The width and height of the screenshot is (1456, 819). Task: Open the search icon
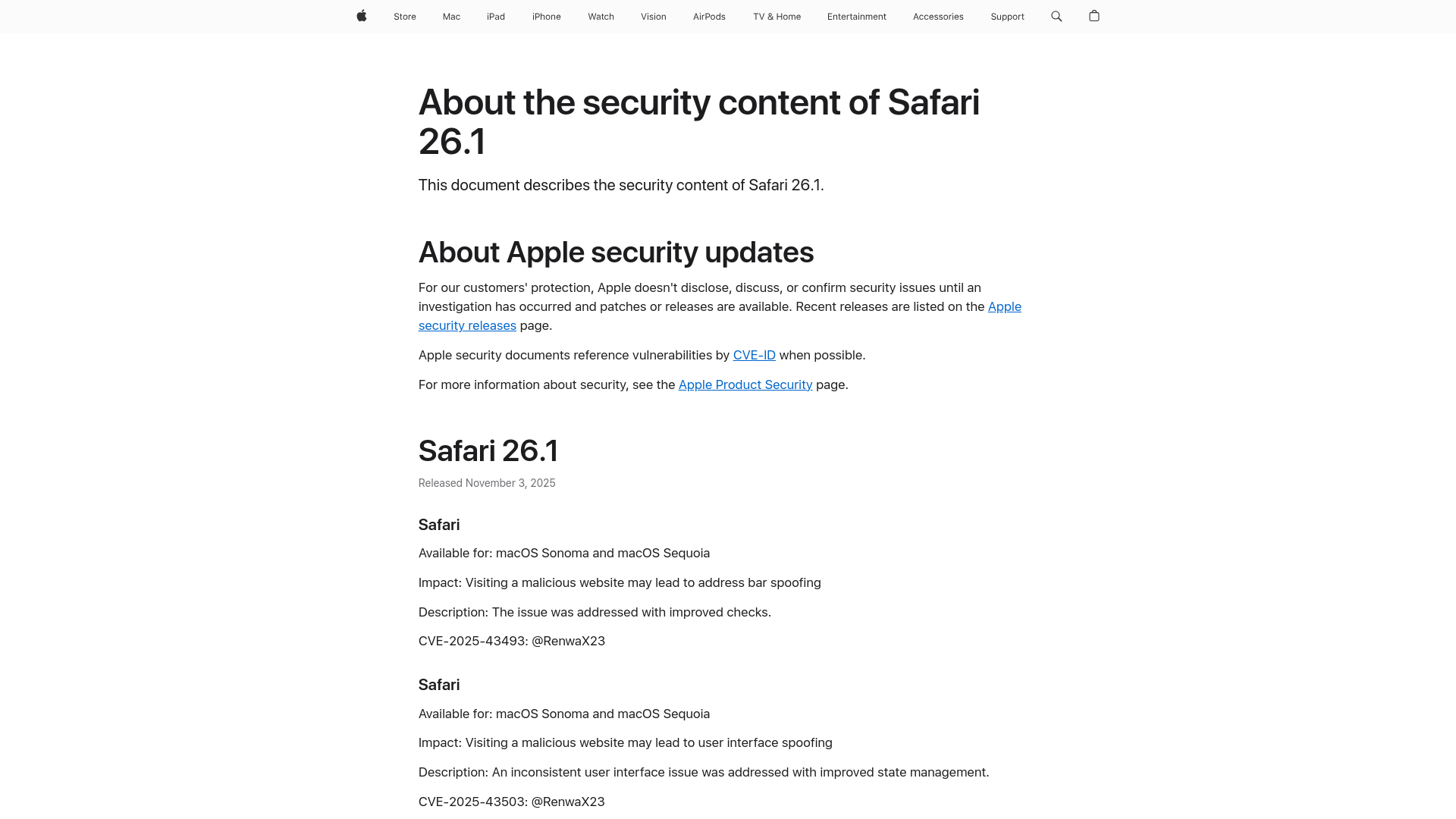(x=1056, y=16)
